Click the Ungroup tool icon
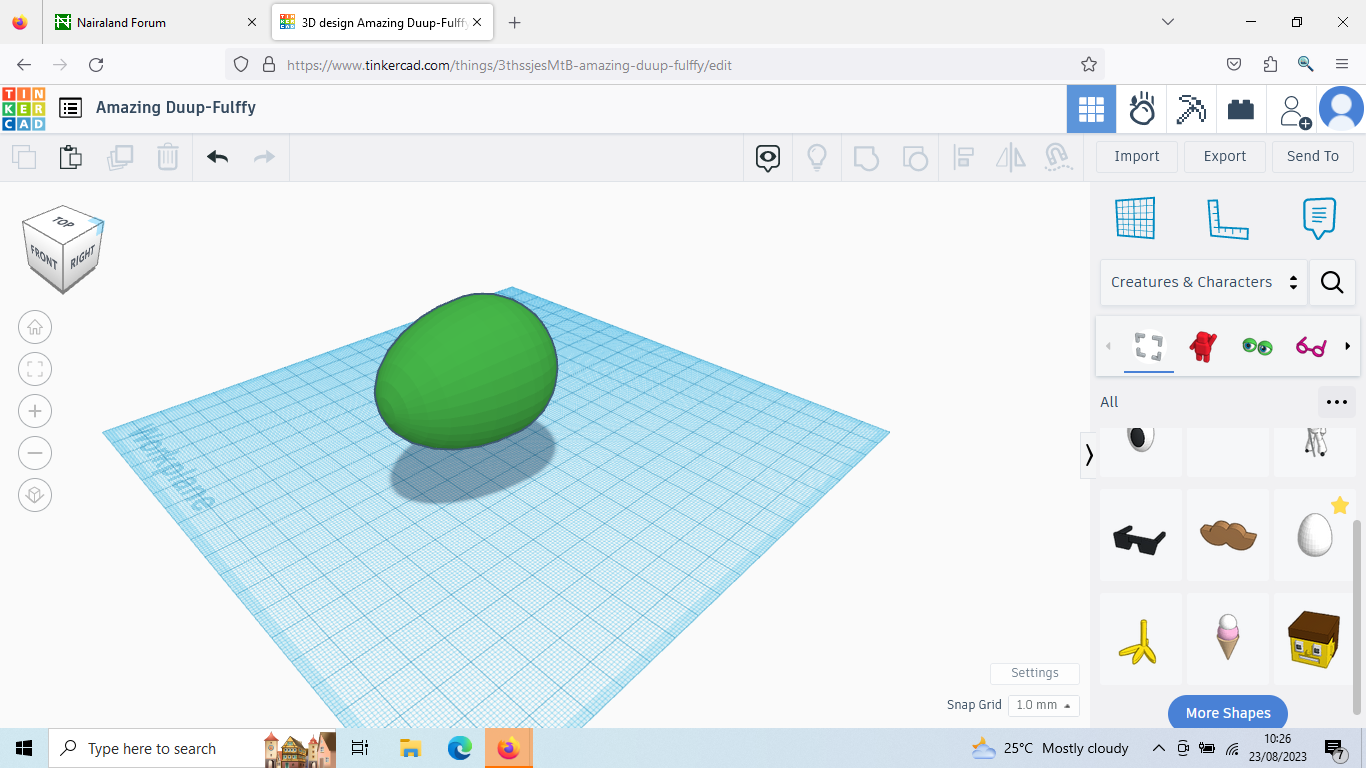This screenshot has height=768, width=1366. point(915,157)
